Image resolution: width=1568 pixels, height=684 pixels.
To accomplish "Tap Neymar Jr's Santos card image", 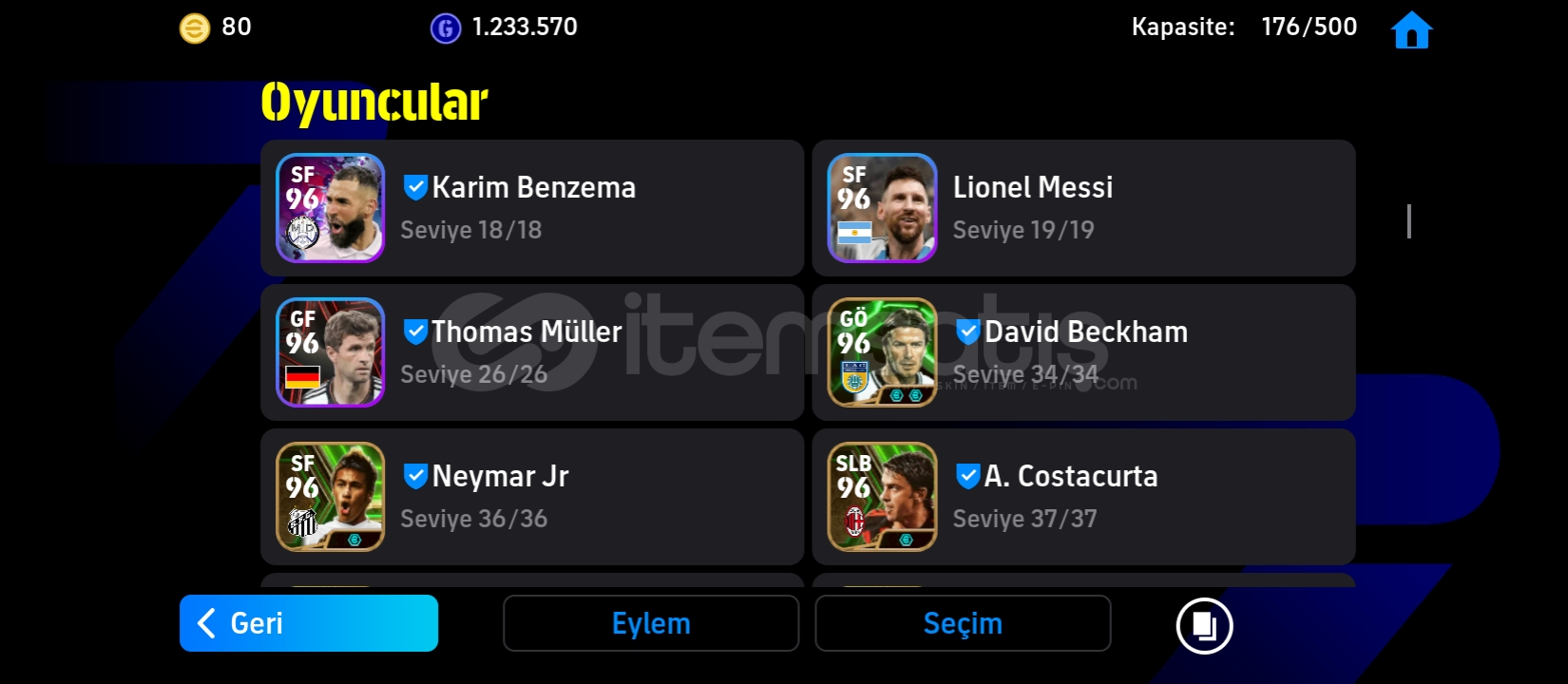I will click(x=331, y=497).
